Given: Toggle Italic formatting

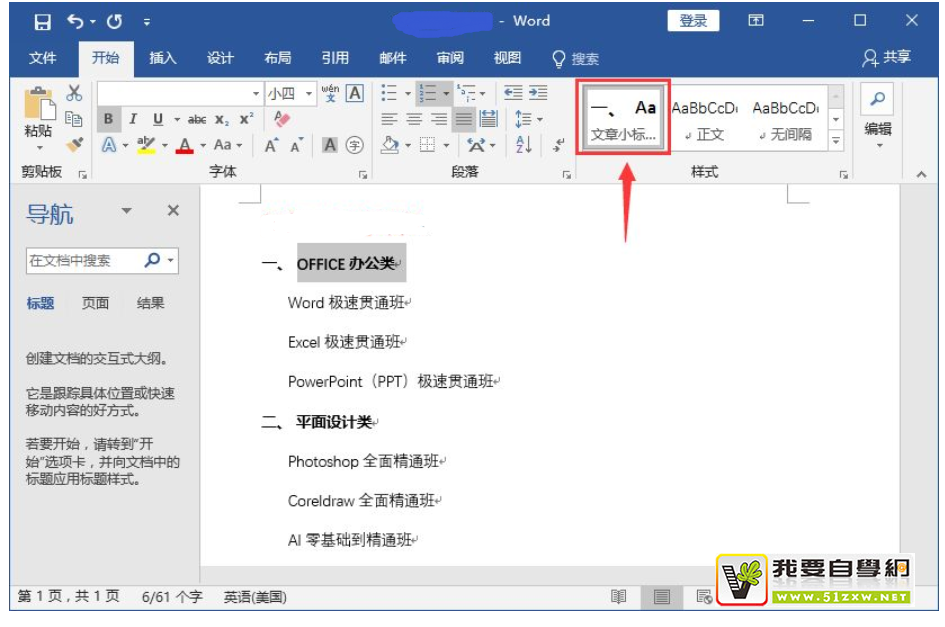Looking at the screenshot, I should tap(133, 119).
